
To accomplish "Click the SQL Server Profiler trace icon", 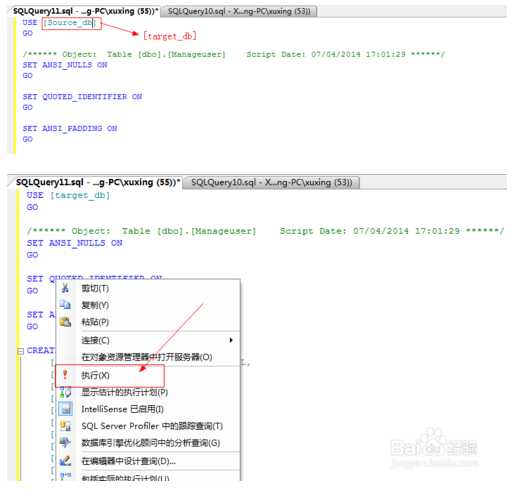I will (x=65, y=426).
